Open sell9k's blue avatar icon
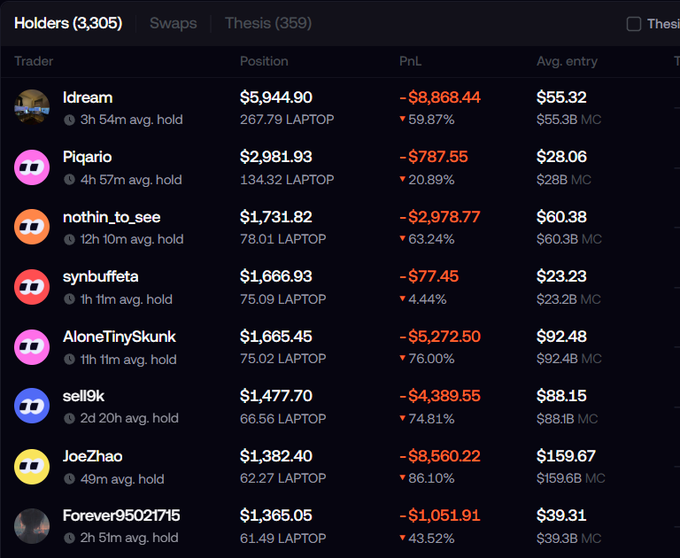Viewport: 680px width, 558px height. click(x=32, y=406)
